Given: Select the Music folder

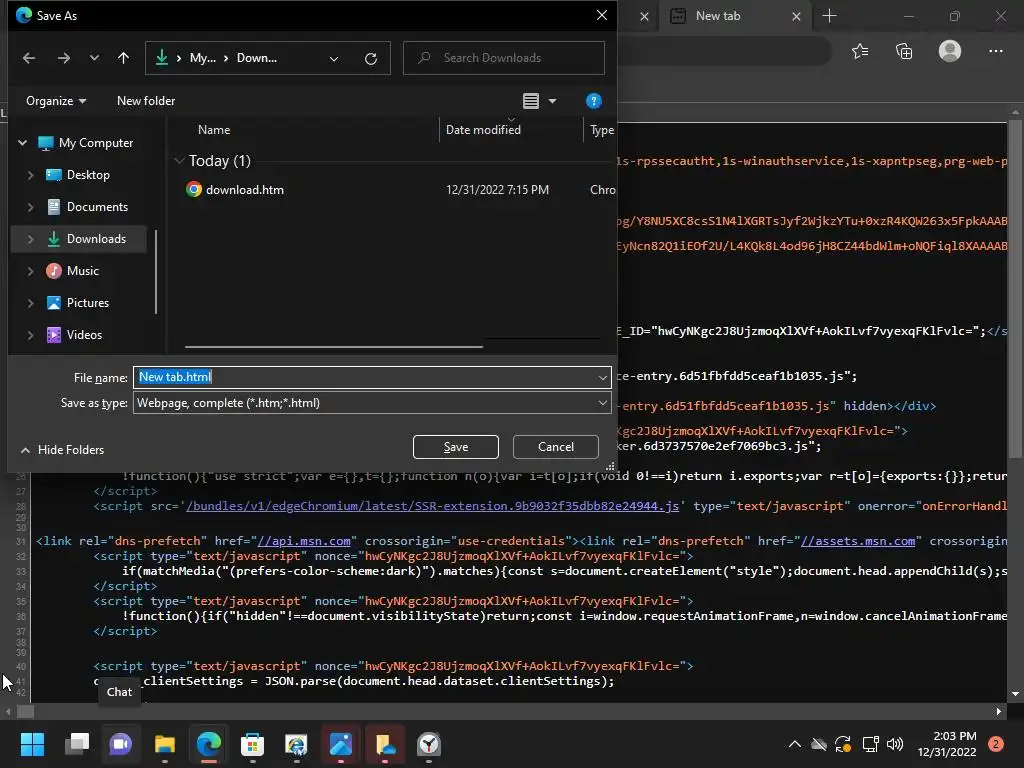Looking at the screenshot, I should 82,271.
